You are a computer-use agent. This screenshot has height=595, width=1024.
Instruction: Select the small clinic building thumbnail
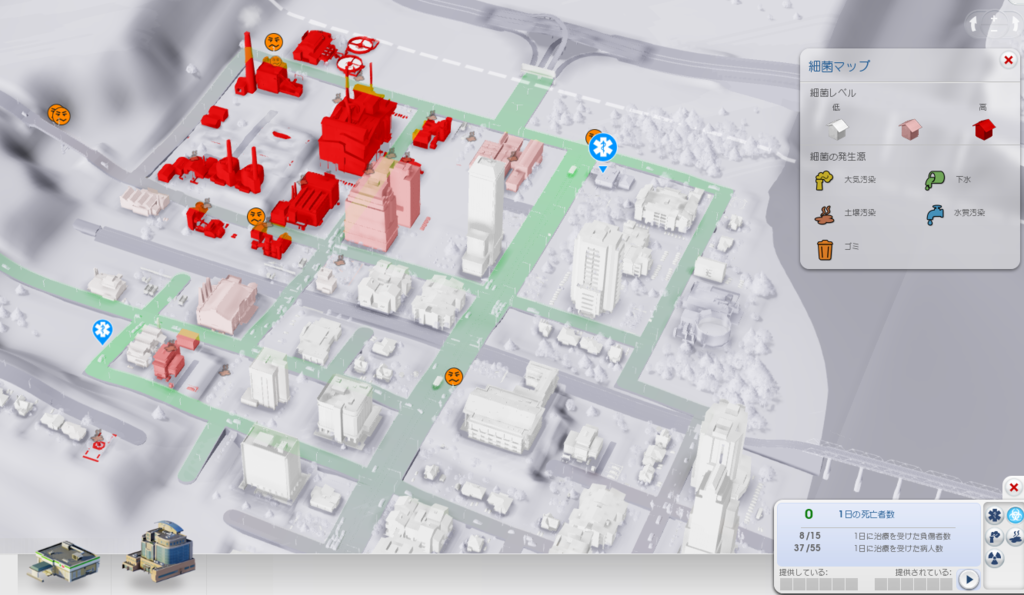tap(63, 561)
